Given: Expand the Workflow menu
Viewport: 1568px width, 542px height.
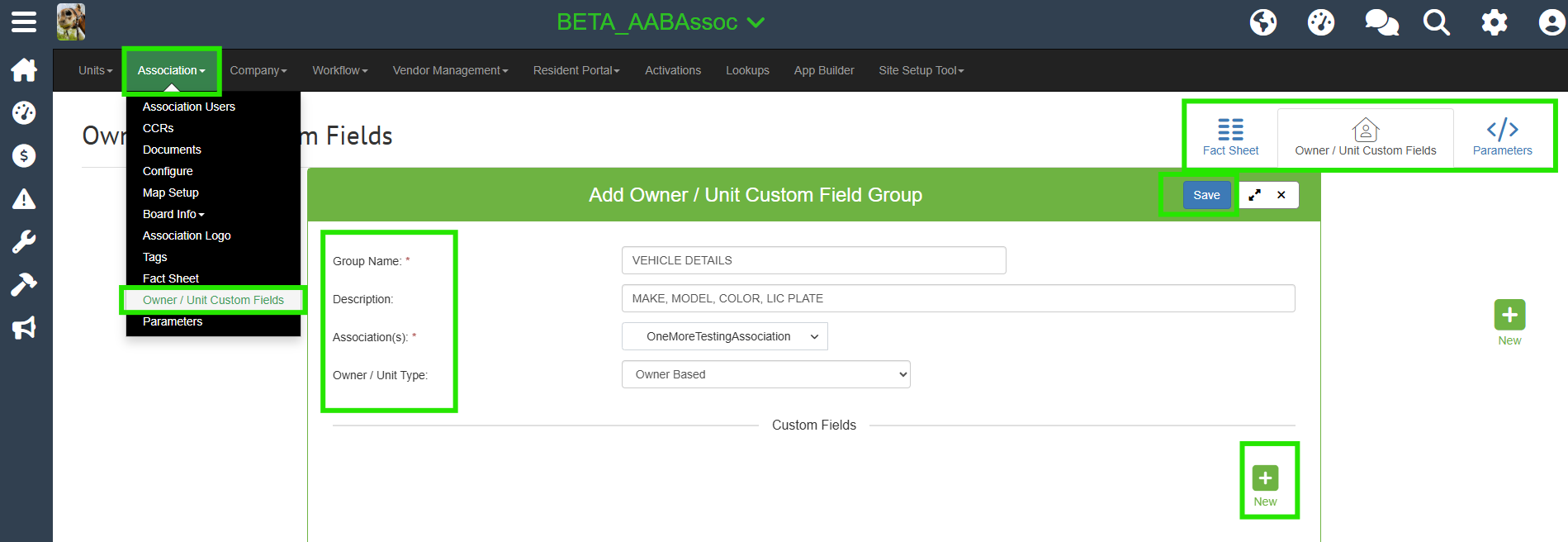Looking at the screenshot, I should click(x=339, y=70).
